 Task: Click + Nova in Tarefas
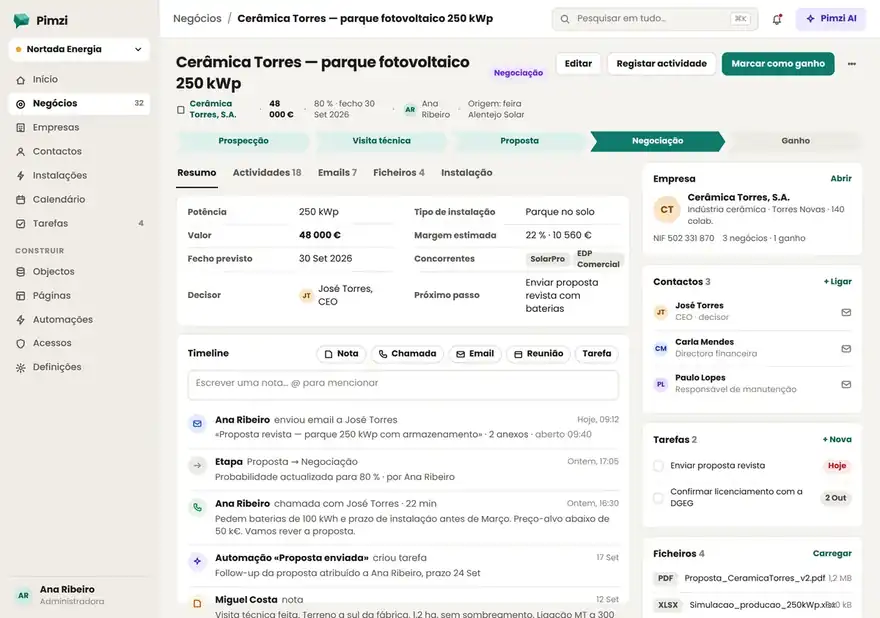837,440
